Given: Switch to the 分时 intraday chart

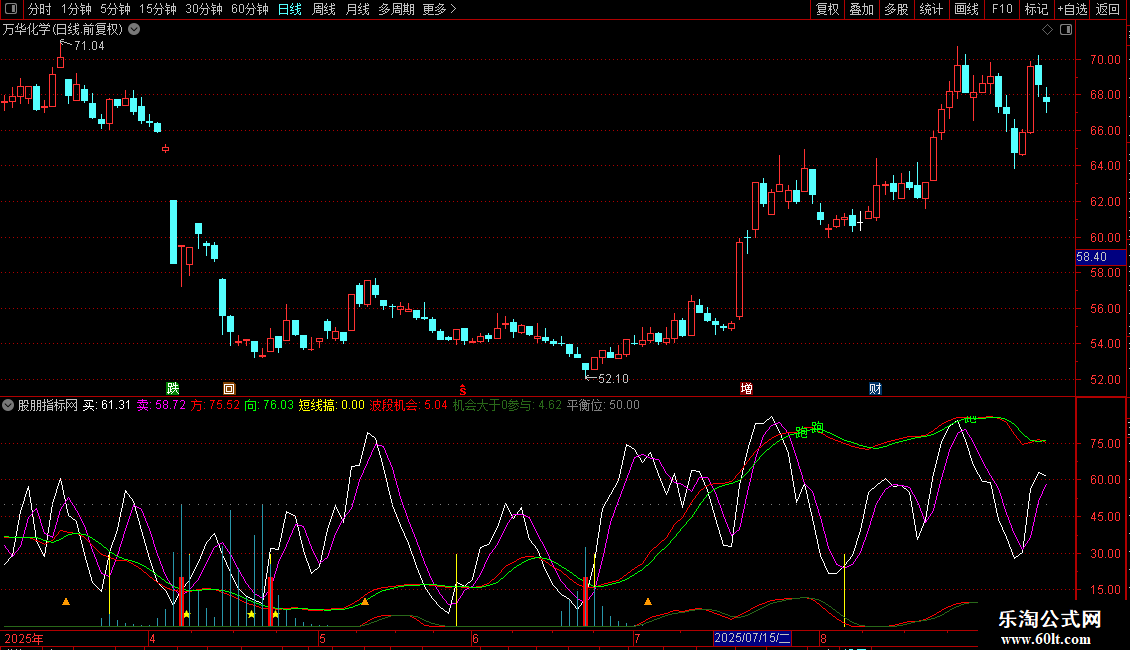Looking at the screenshot, I should point(39,9).
